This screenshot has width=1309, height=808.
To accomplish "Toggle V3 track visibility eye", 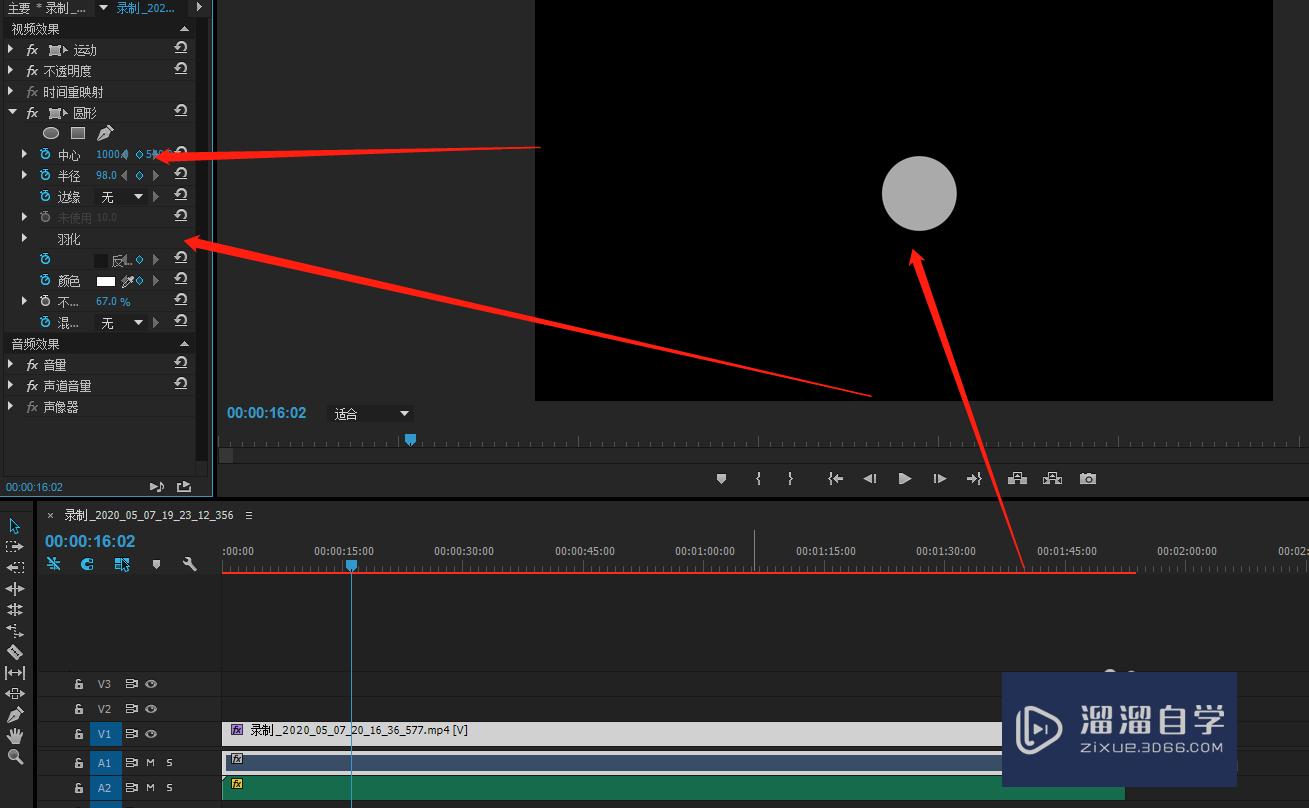I will click(151, 685).
